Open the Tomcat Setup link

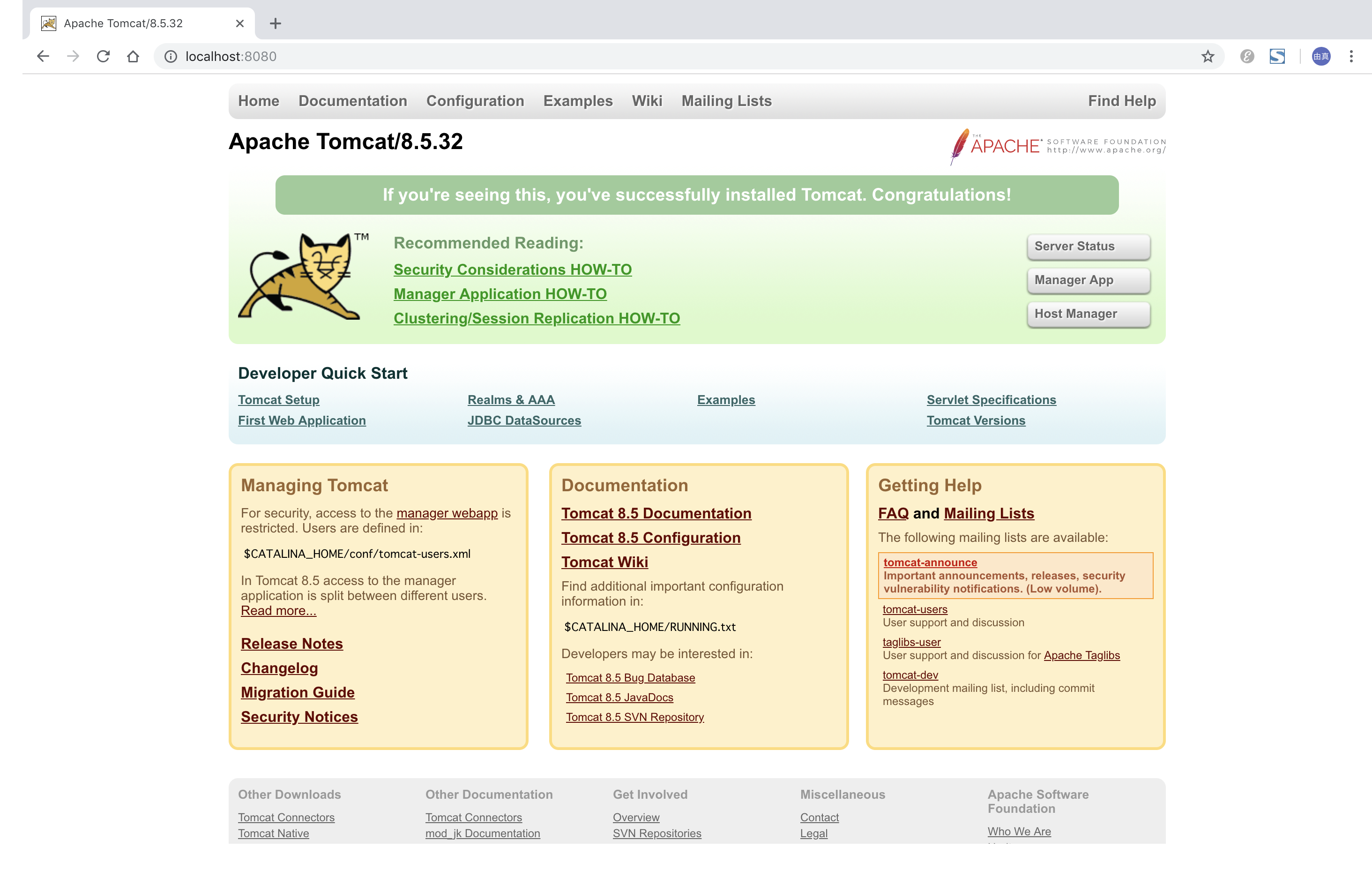(279, 400)
